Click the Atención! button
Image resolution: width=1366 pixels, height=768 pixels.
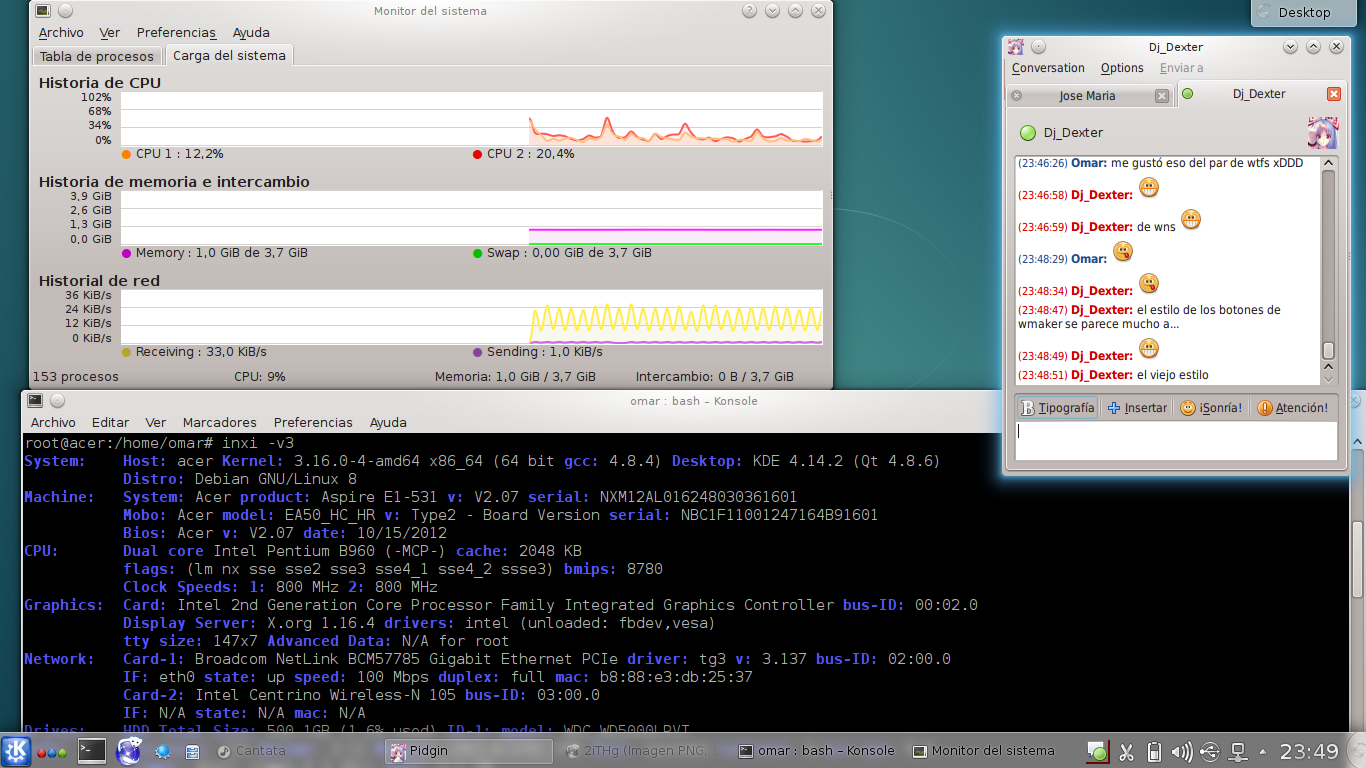pyautogui.click(x=1293, y=408)
